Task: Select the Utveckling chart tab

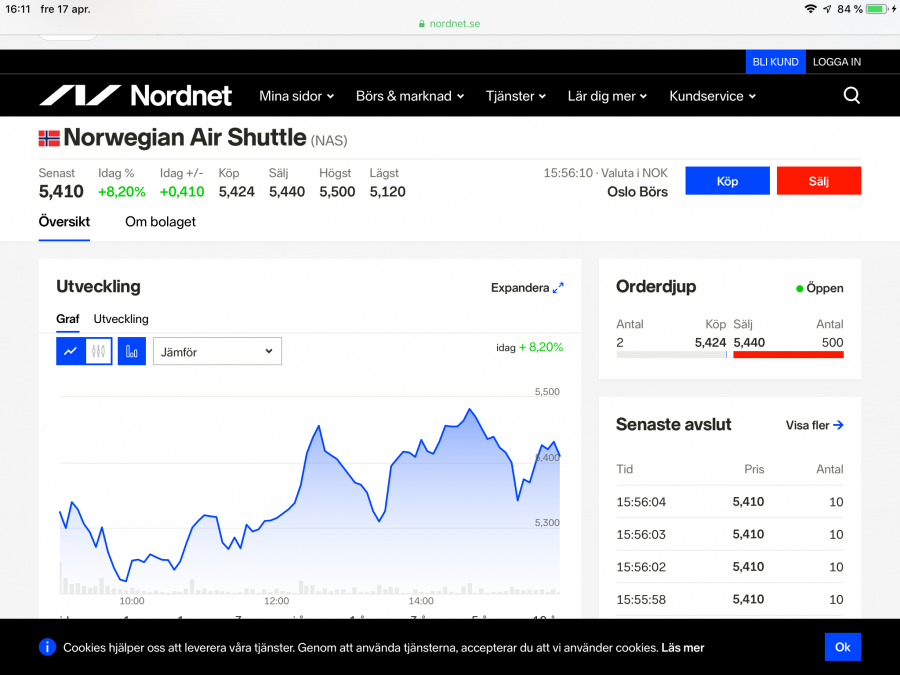Action: coord(121,319)
